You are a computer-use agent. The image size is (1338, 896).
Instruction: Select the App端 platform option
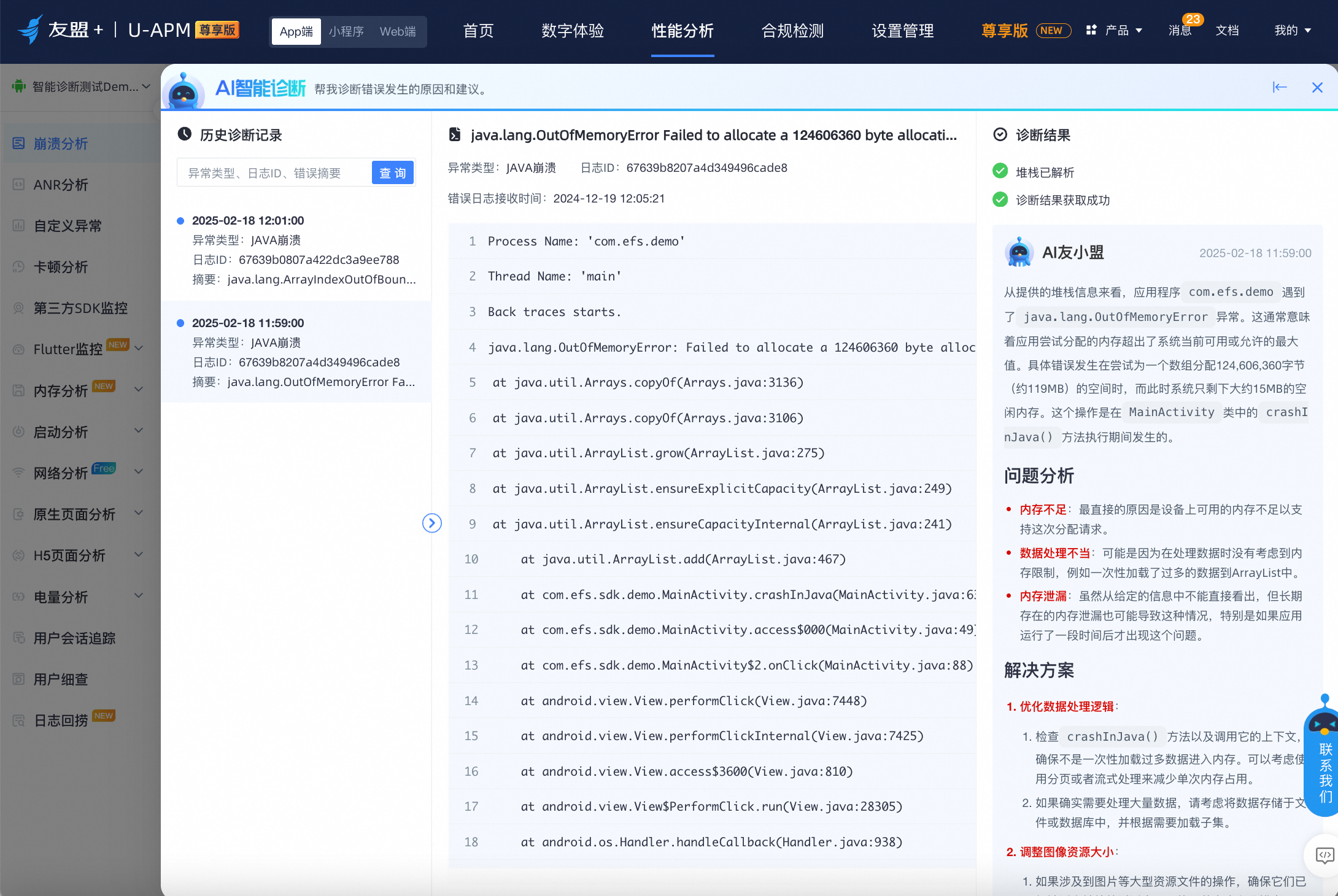tap(296, 31)
